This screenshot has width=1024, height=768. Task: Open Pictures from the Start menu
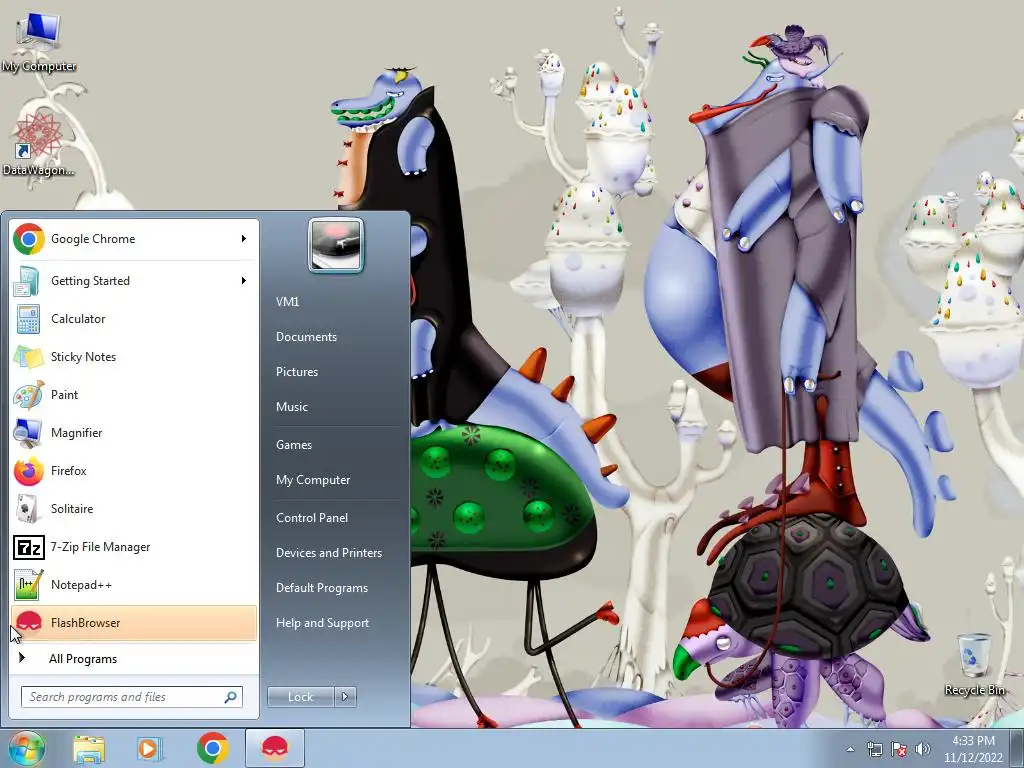point(297,372)
